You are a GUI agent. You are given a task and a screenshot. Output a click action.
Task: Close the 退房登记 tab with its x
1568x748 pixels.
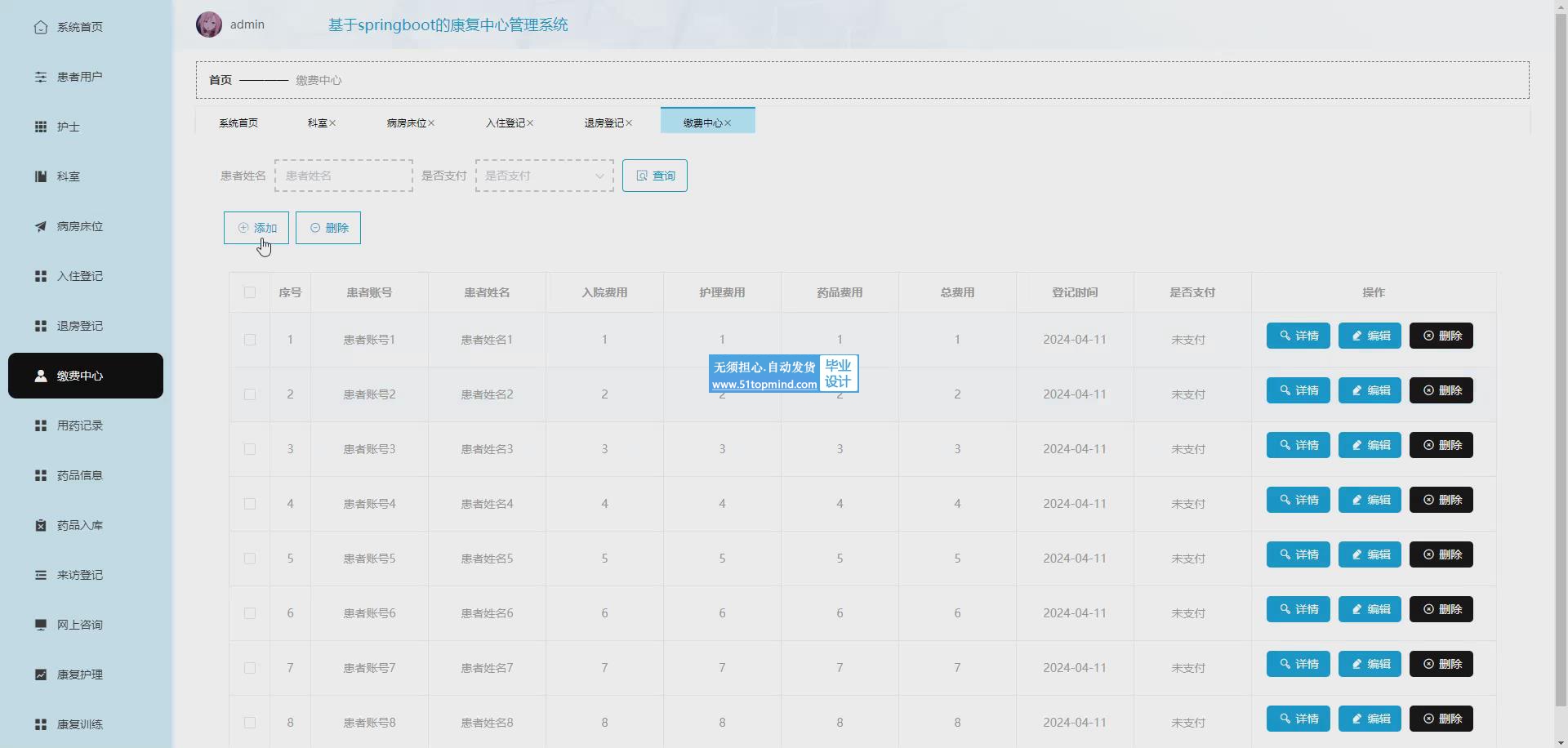coord(629,123)
